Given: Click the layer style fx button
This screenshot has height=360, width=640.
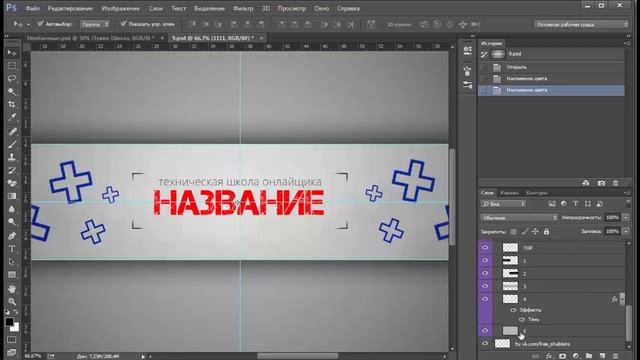Looking at the screenshot, I should point(549,356).
